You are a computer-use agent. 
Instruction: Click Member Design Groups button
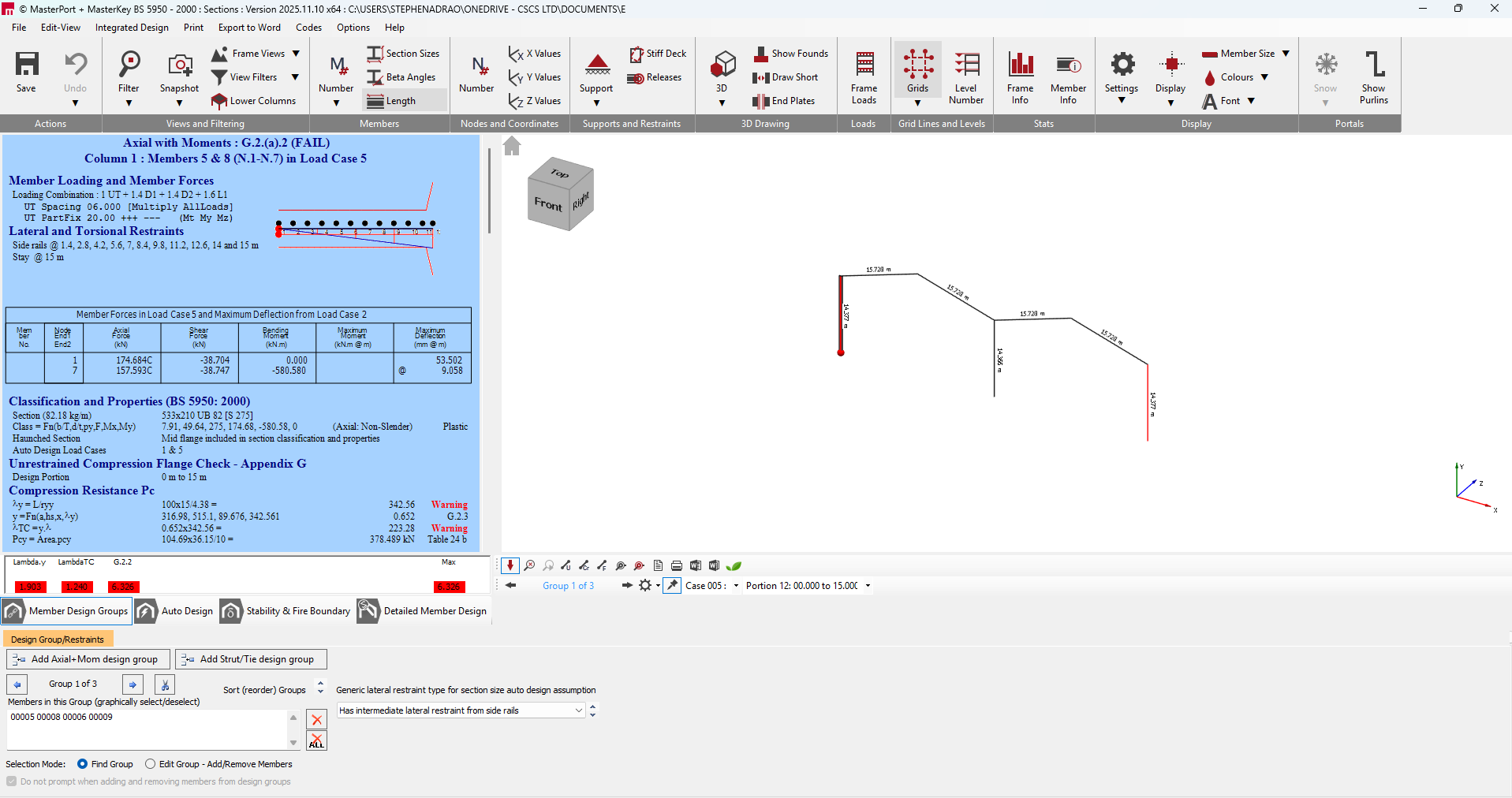click(66, 611)
